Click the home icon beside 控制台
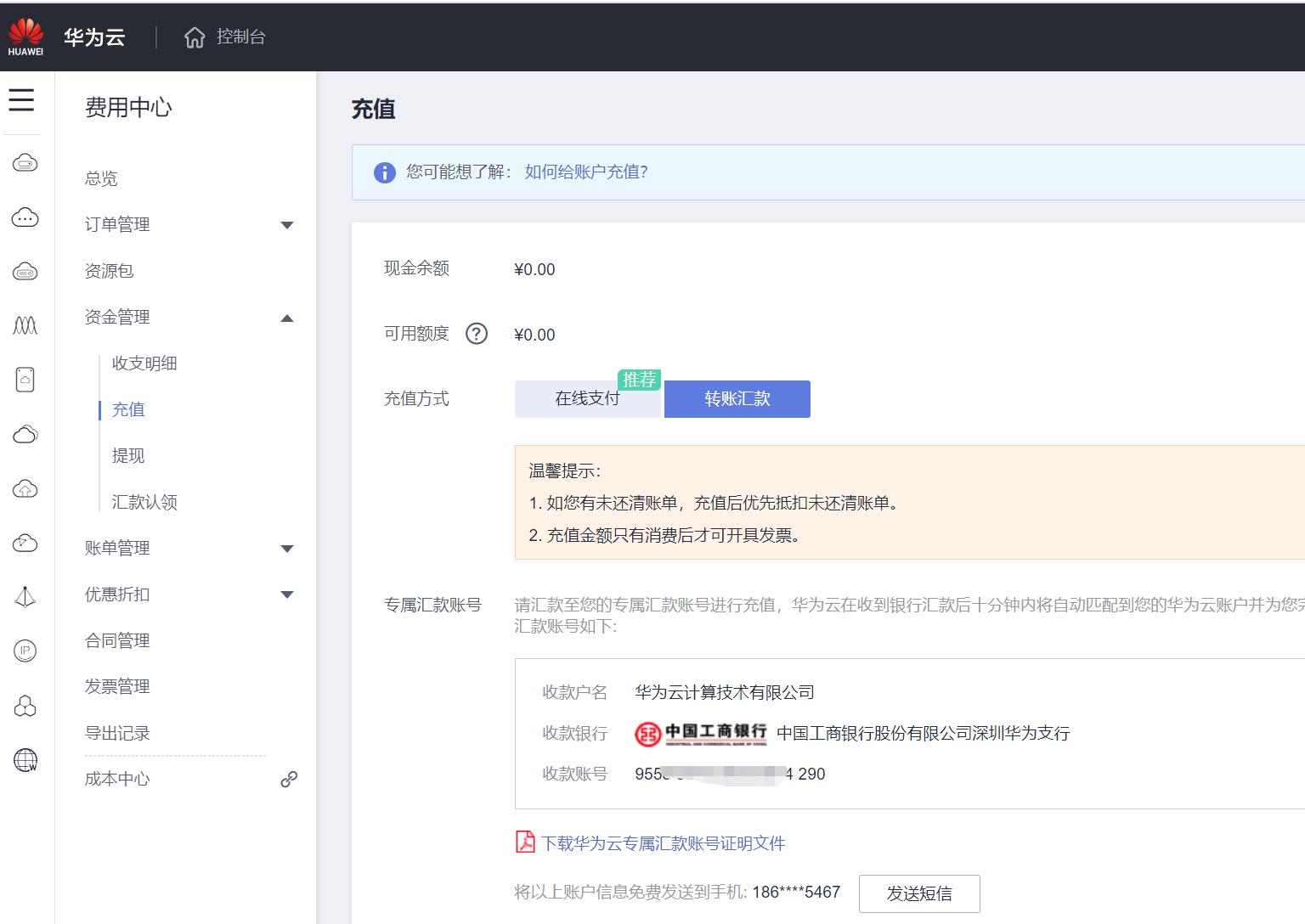Viewport: 1305px width, 924px height. click(x=195, y=37)
